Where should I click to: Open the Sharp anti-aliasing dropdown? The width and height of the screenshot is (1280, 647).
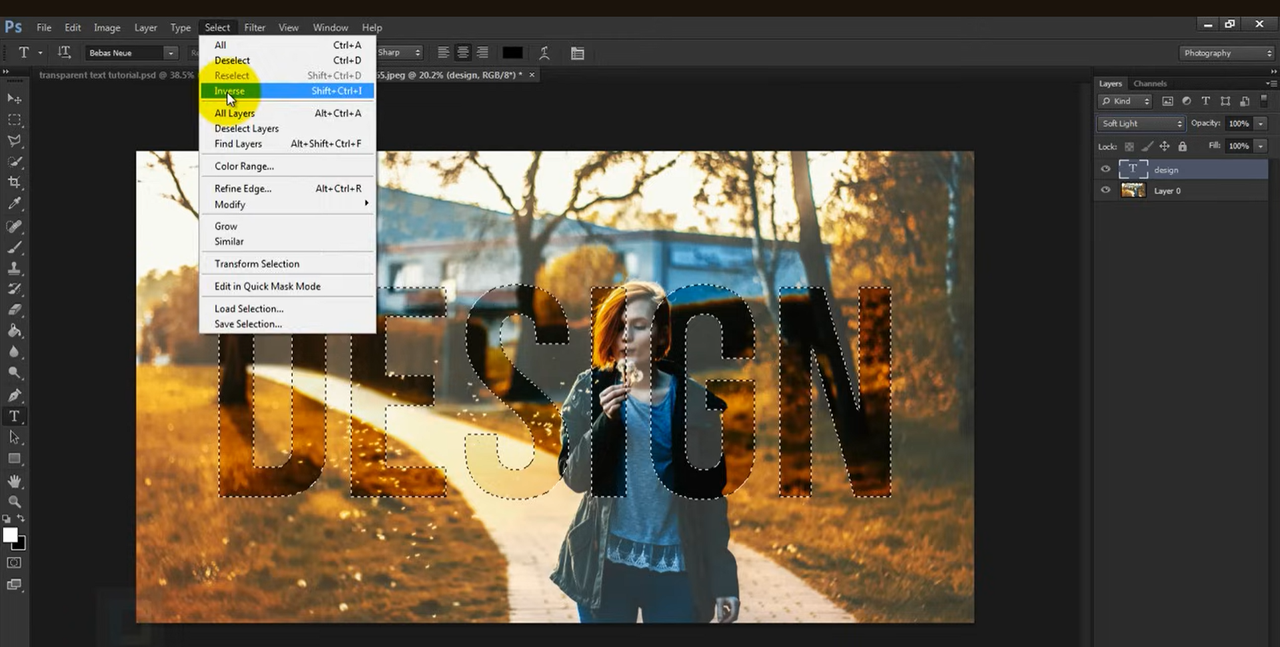click(x=399, y=53)
